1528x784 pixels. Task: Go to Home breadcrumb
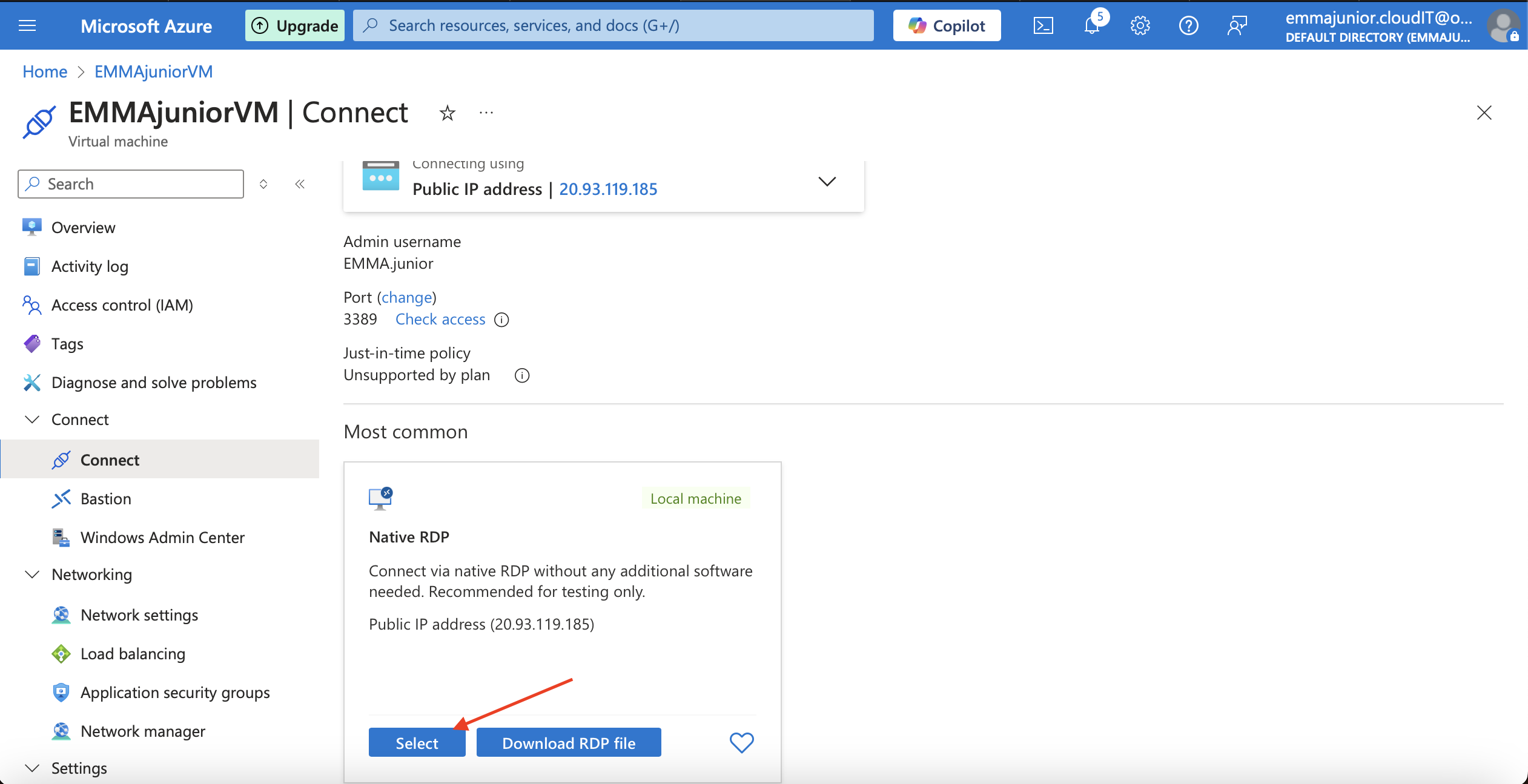45,71
